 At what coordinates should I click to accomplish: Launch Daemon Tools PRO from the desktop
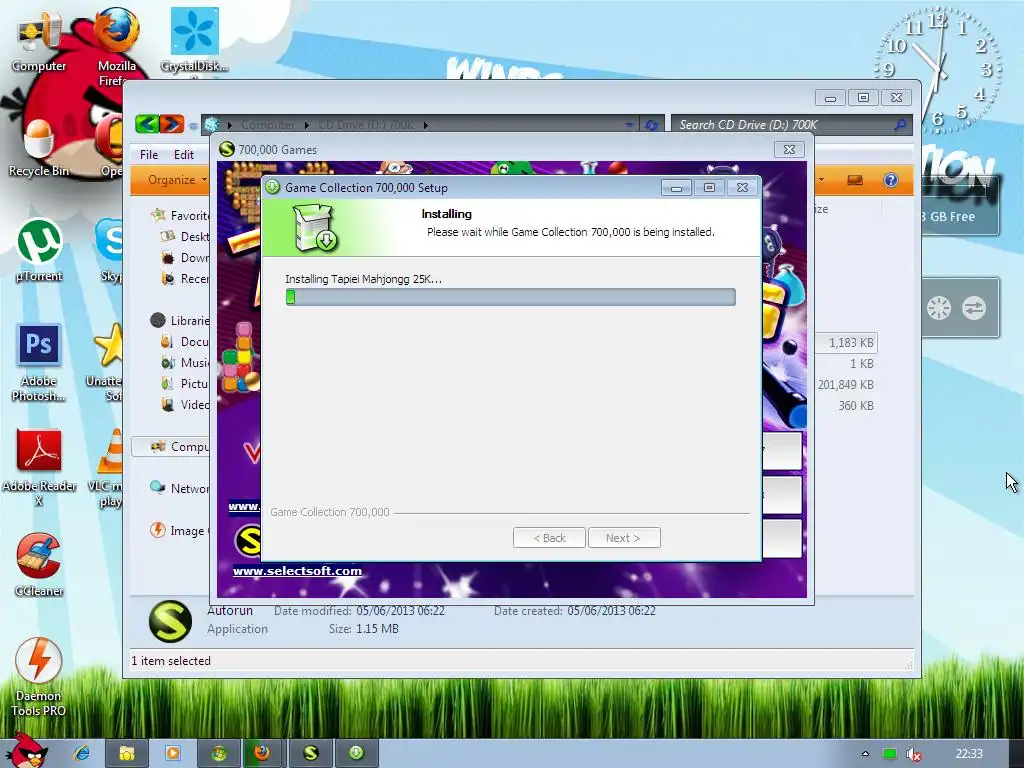[38, 676]
